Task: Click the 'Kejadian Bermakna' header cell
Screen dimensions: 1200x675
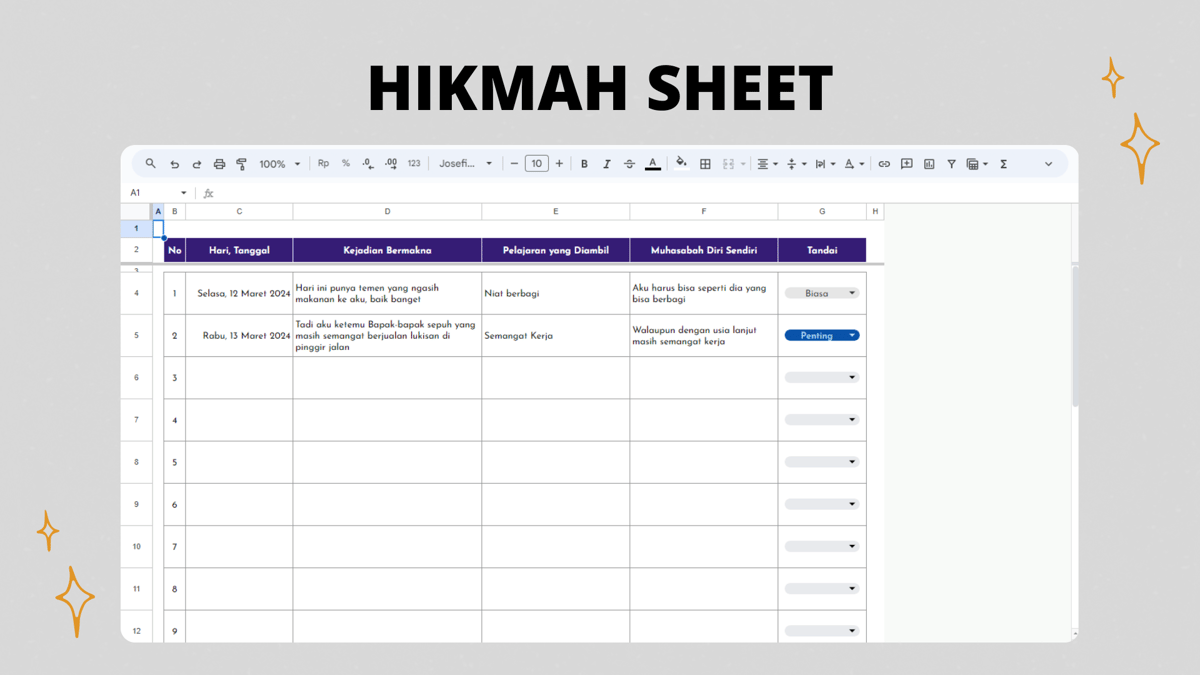Action: (x=387, y=250)
